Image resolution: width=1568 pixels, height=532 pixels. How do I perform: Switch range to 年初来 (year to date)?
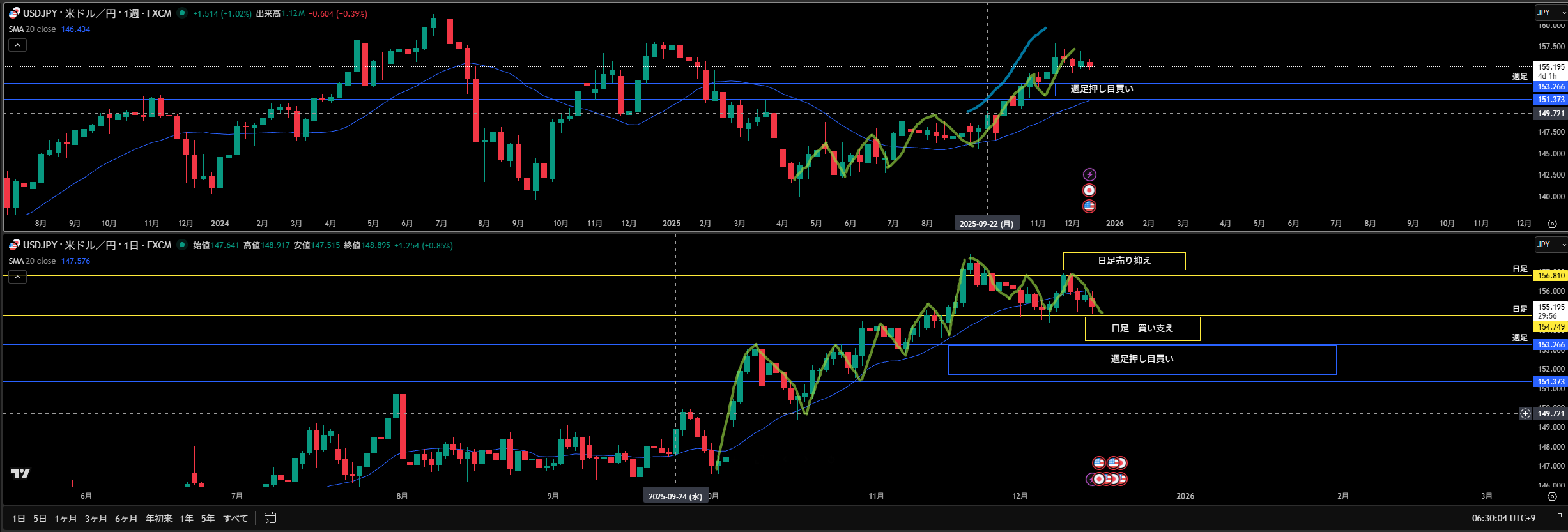(x=158, y=519)
